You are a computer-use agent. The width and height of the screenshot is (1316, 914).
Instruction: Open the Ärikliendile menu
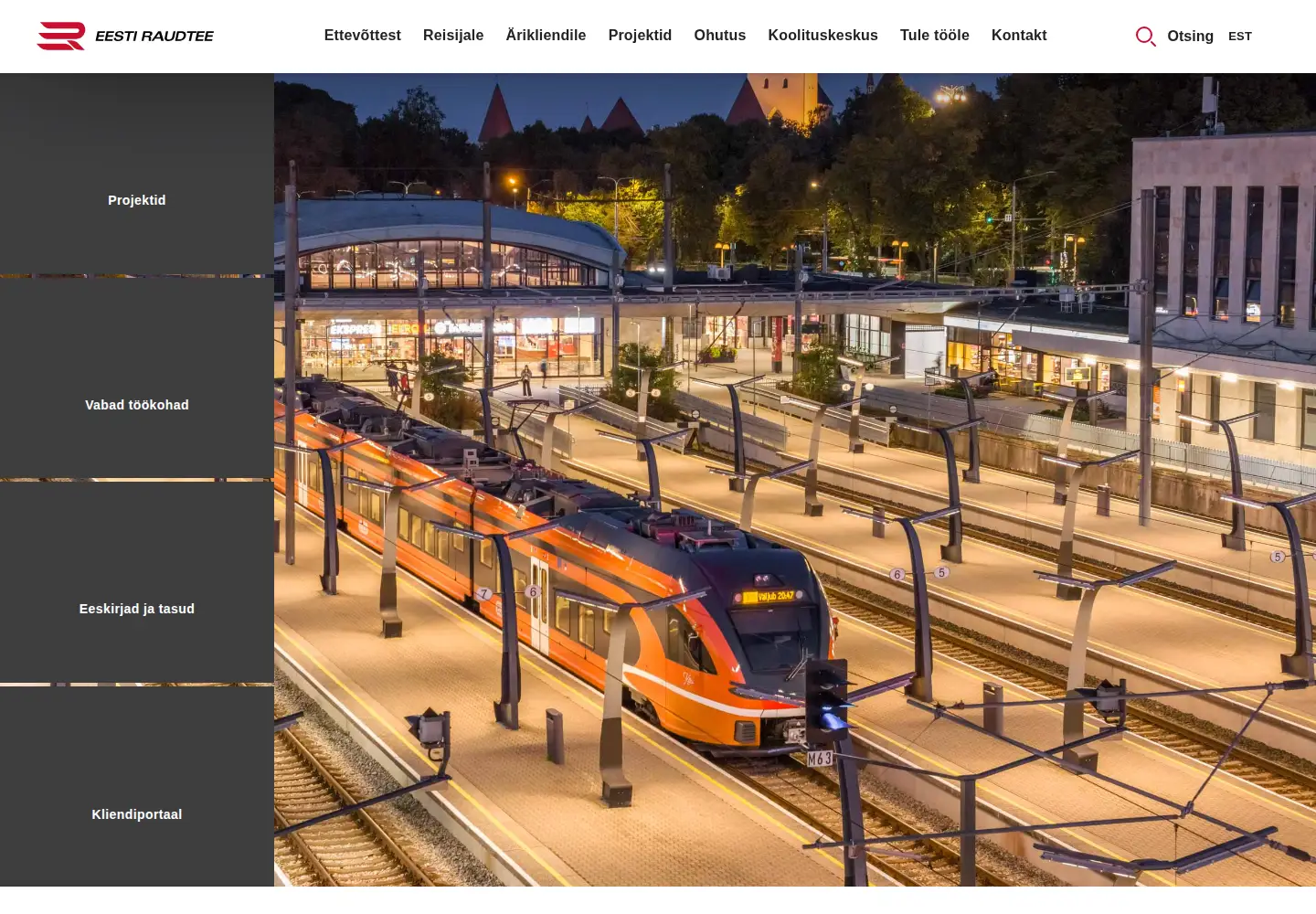546,36
